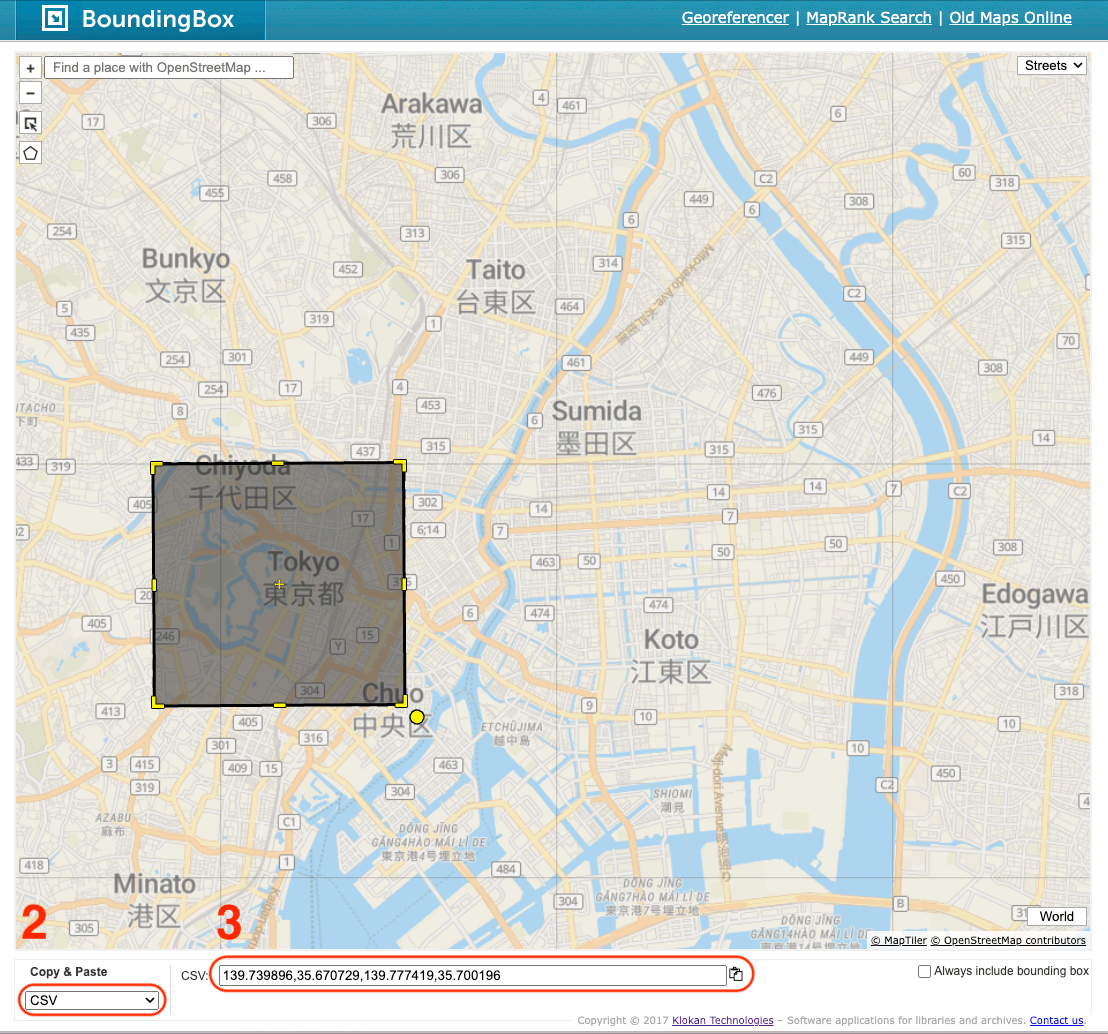Click the top-center resize handle of the box

[279, 463]
